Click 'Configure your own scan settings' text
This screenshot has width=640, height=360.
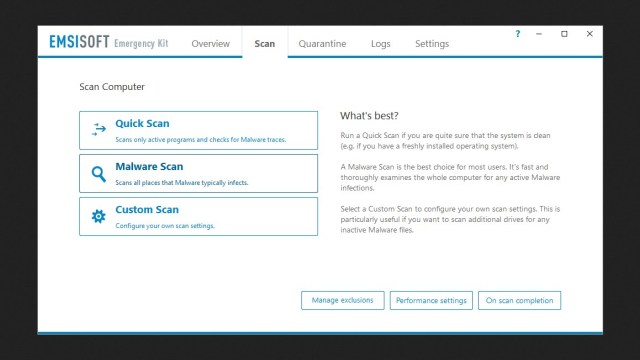(165, 226)
